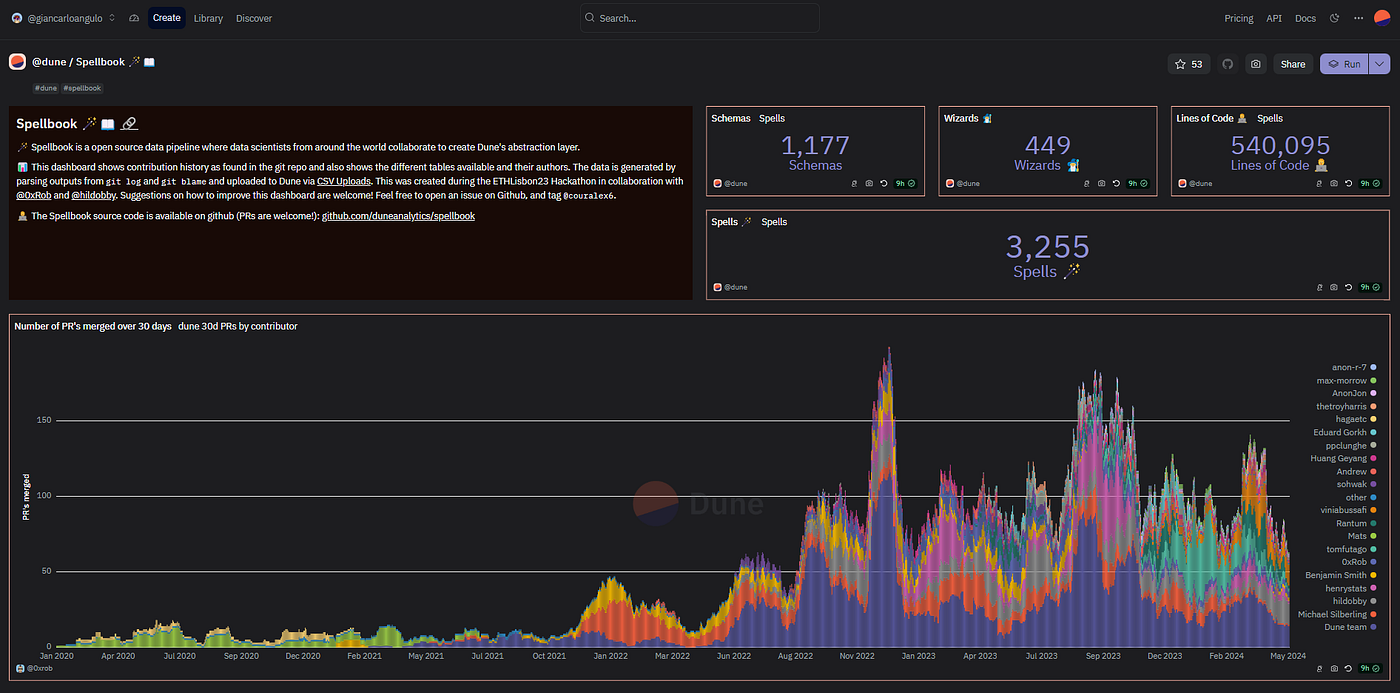Open query icon in Wizards widget footer
This screenshot has width=1400, height=693.
coord(1086,184)
